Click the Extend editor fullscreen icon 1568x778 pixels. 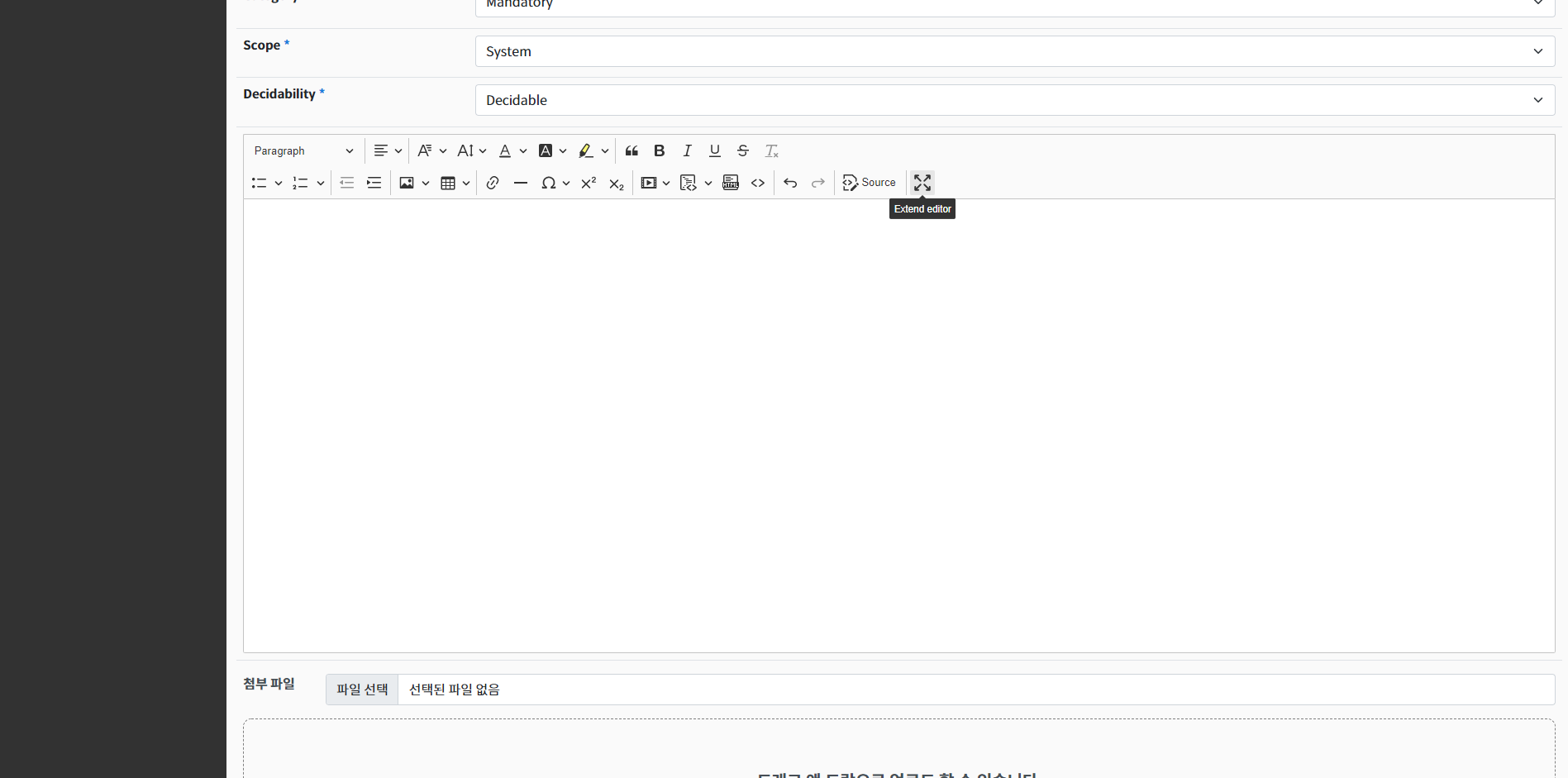pos(922,183)
